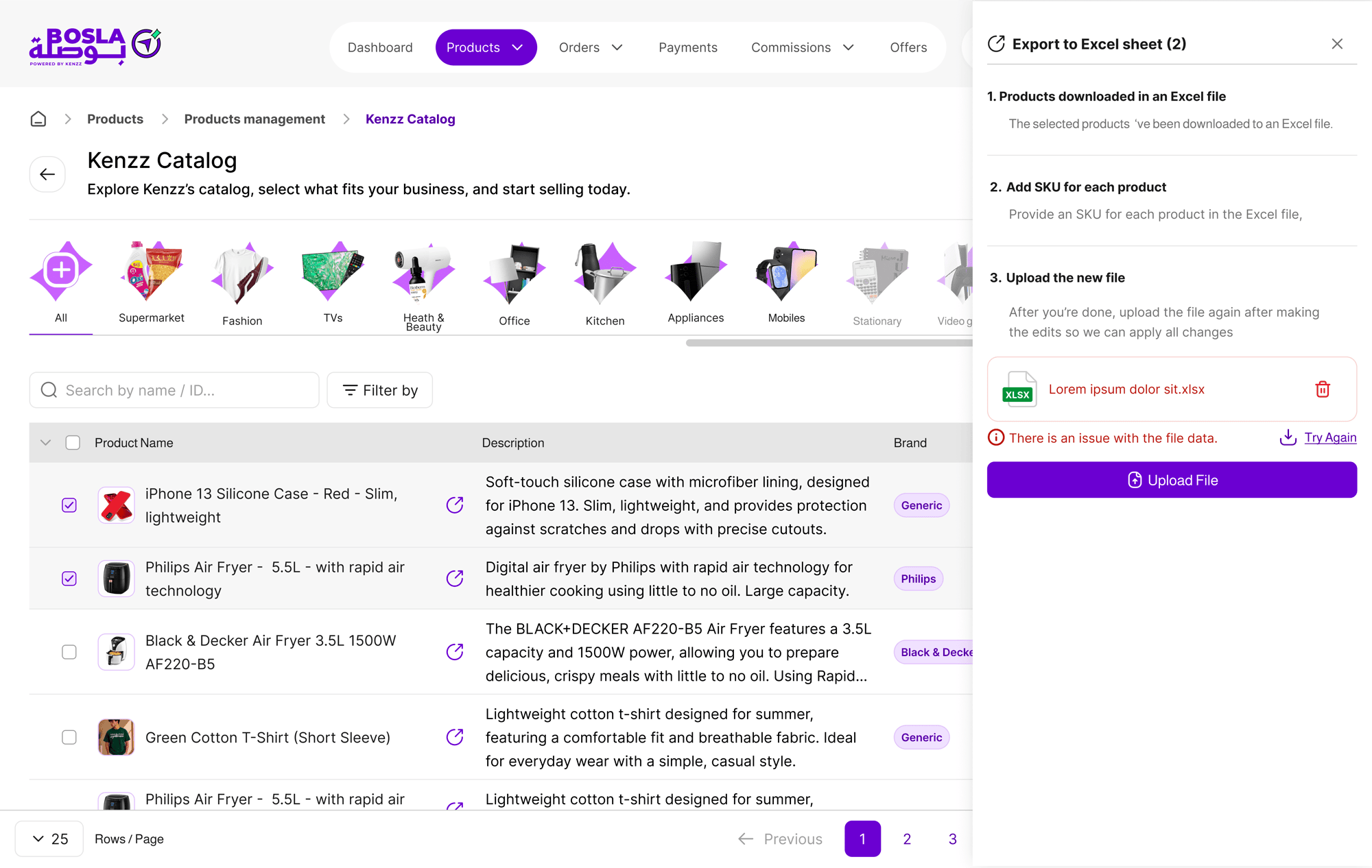1372x868 pixels.
Task: Click the category horizontal scrollbar
Action: click(x=829, y=343)
